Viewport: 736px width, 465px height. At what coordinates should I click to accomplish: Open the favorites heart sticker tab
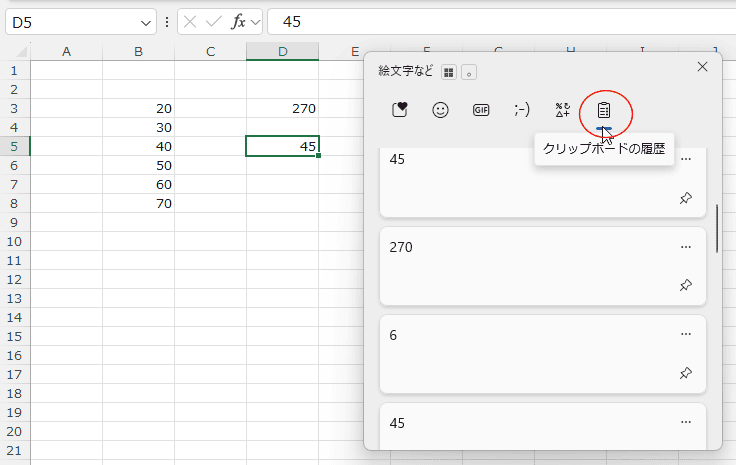399,110
